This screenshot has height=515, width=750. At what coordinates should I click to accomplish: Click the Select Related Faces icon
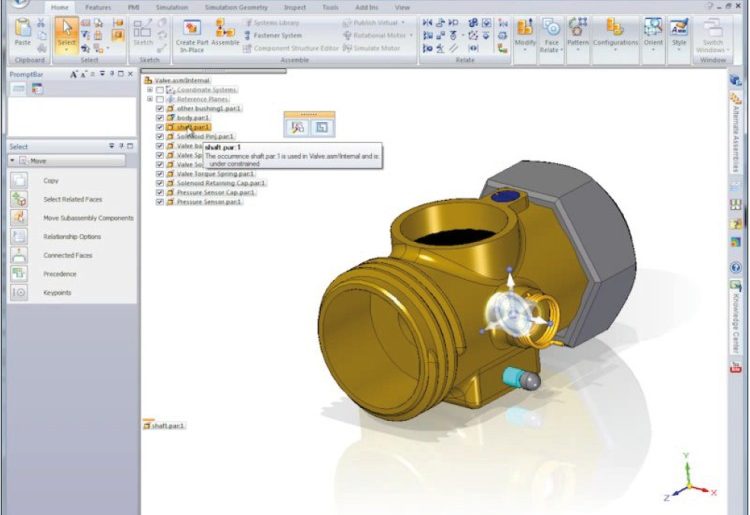19,199
